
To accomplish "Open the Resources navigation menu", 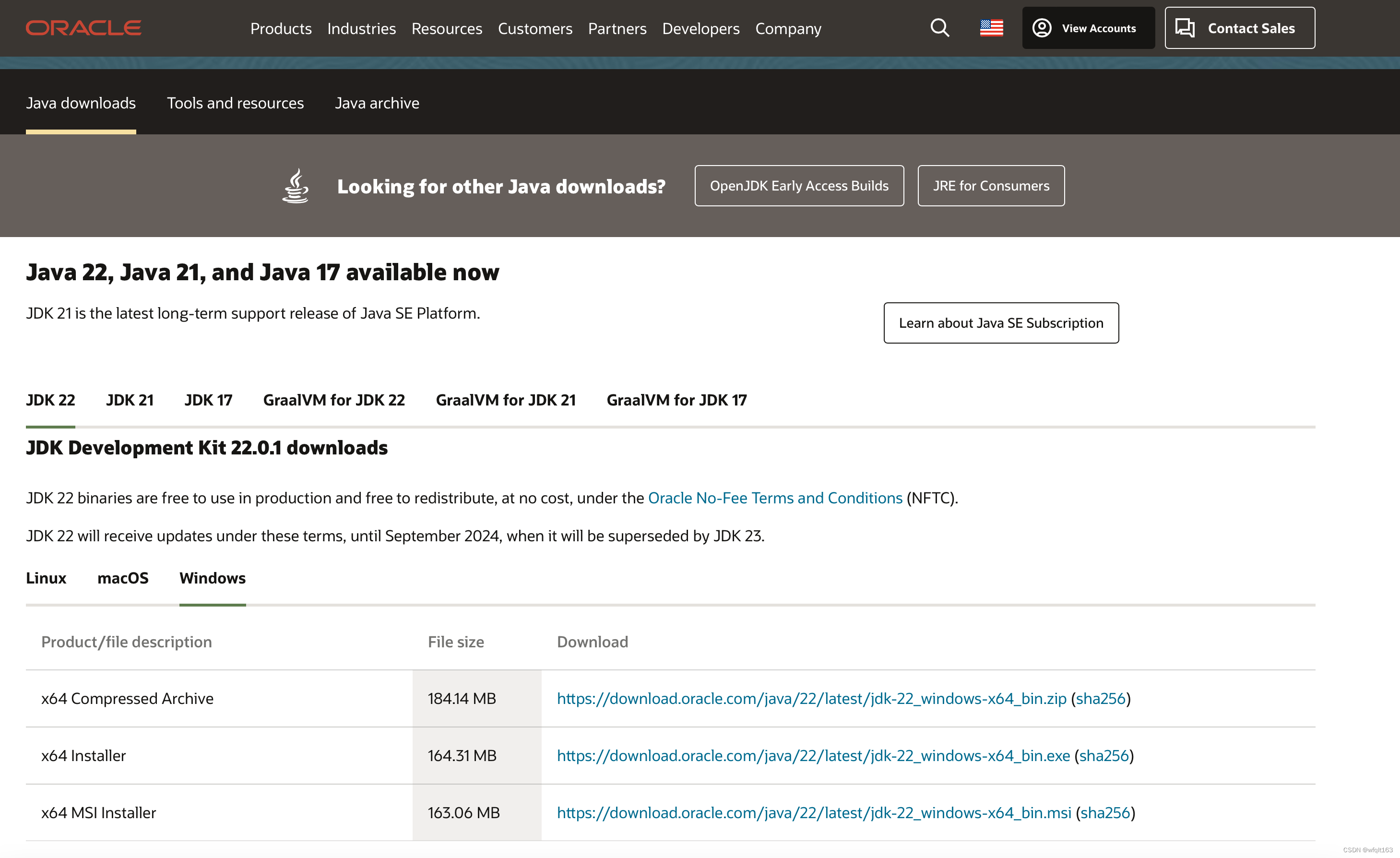I will point(447,28).
